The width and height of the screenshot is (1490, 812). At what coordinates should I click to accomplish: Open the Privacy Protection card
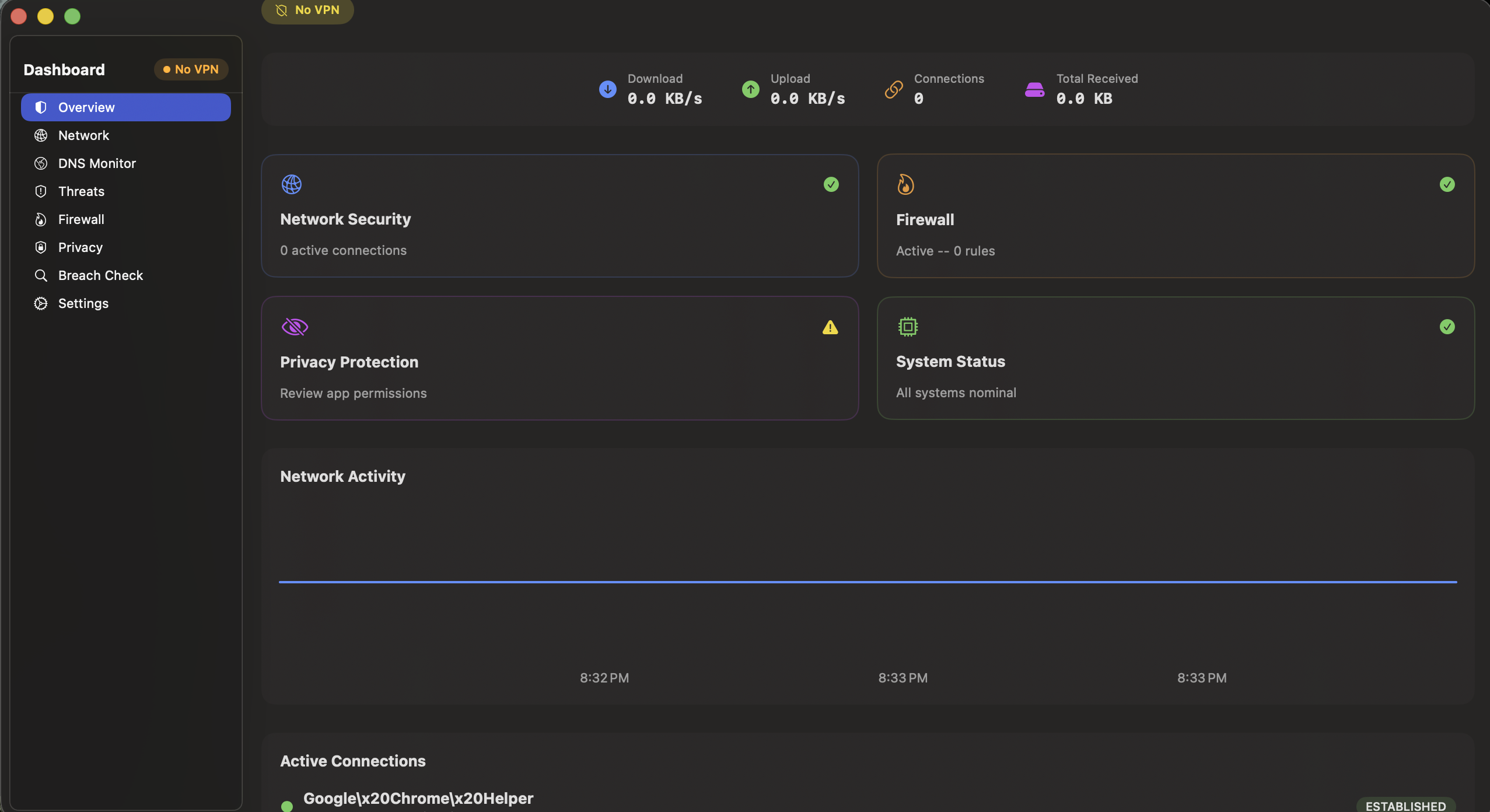point(560,358)
